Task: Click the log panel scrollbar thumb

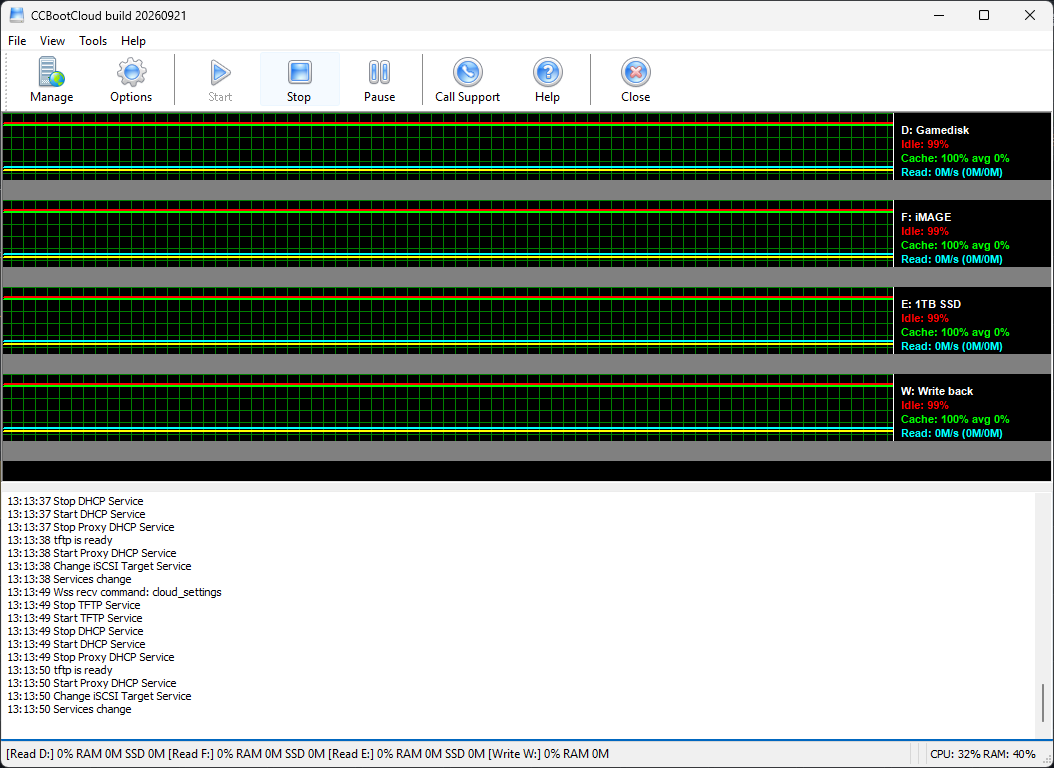Action: click(1043, 703)
